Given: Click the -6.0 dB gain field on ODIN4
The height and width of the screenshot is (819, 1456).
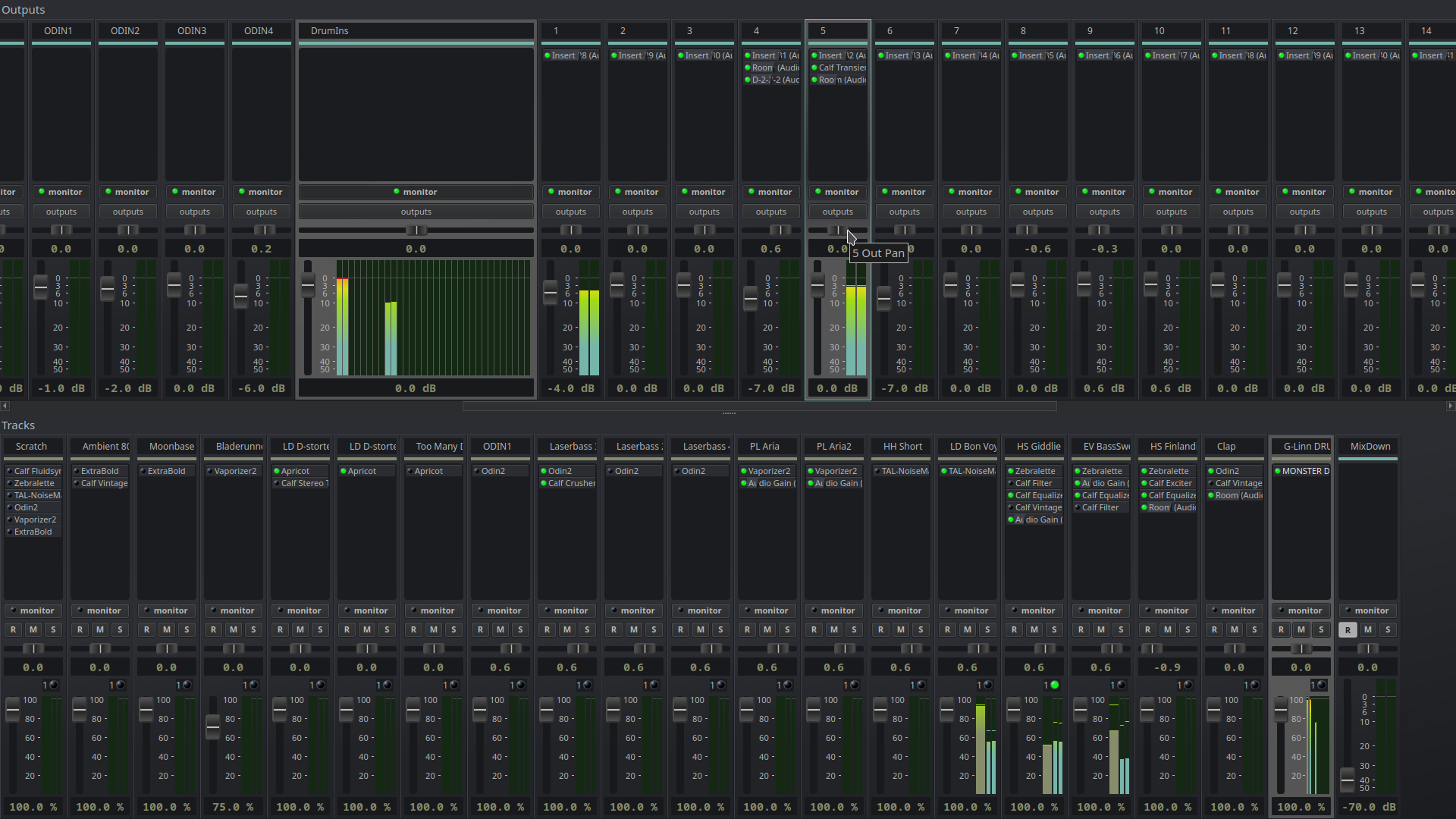Looking at the screenshot, I should coord(261,388).
